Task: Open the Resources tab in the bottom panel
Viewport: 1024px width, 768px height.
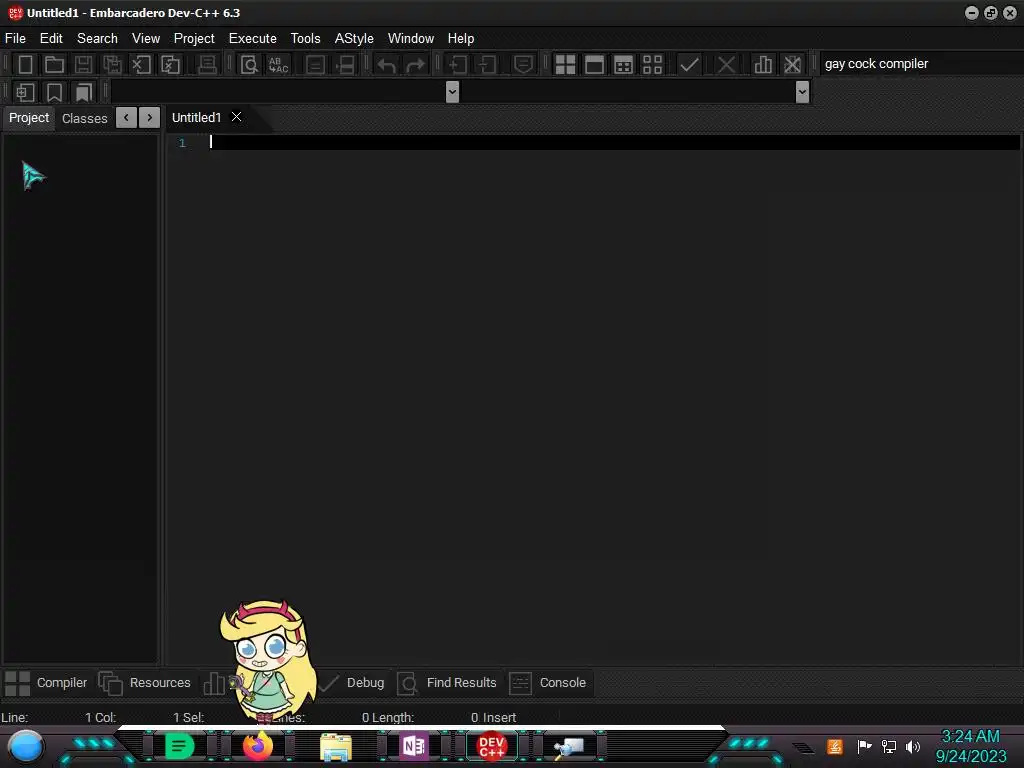Action: pos(145,683)
